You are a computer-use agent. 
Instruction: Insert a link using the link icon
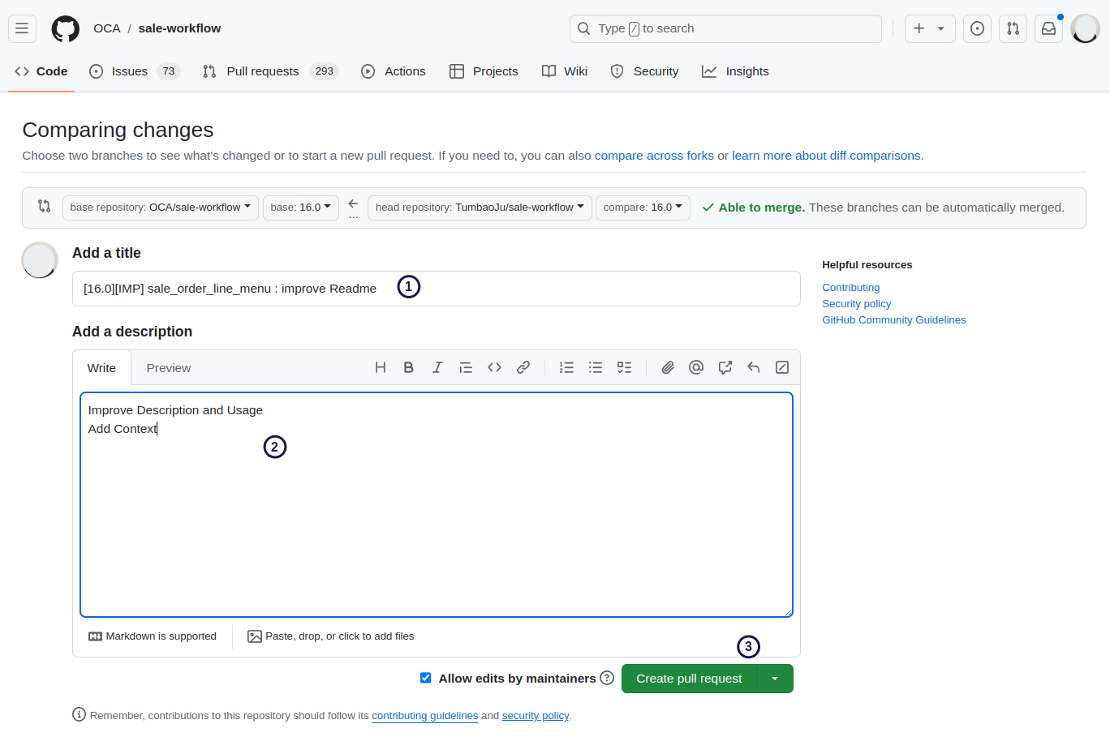(x=523, y=368)
